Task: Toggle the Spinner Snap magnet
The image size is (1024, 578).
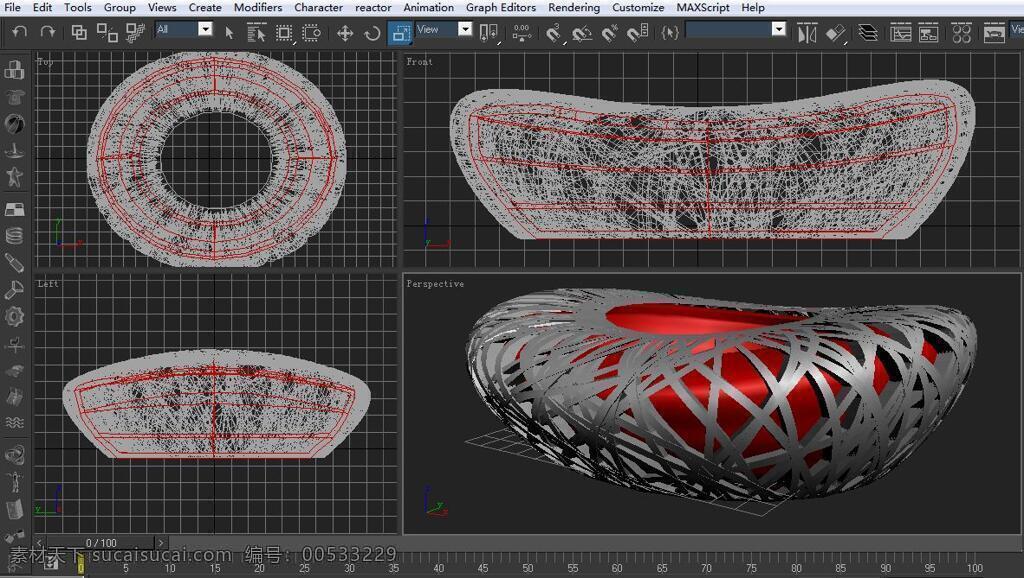Action: [637, 33]
